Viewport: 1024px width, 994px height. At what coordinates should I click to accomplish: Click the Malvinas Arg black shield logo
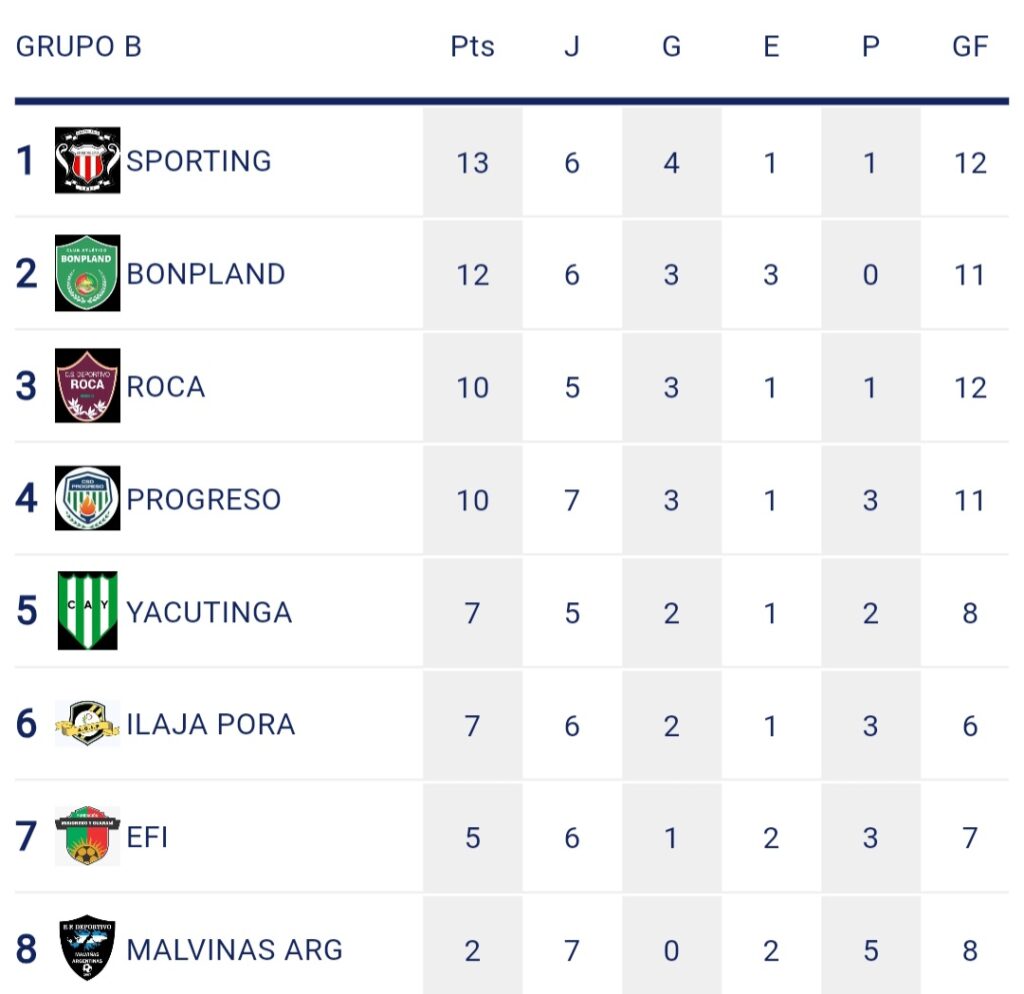[x=88, y=948]
